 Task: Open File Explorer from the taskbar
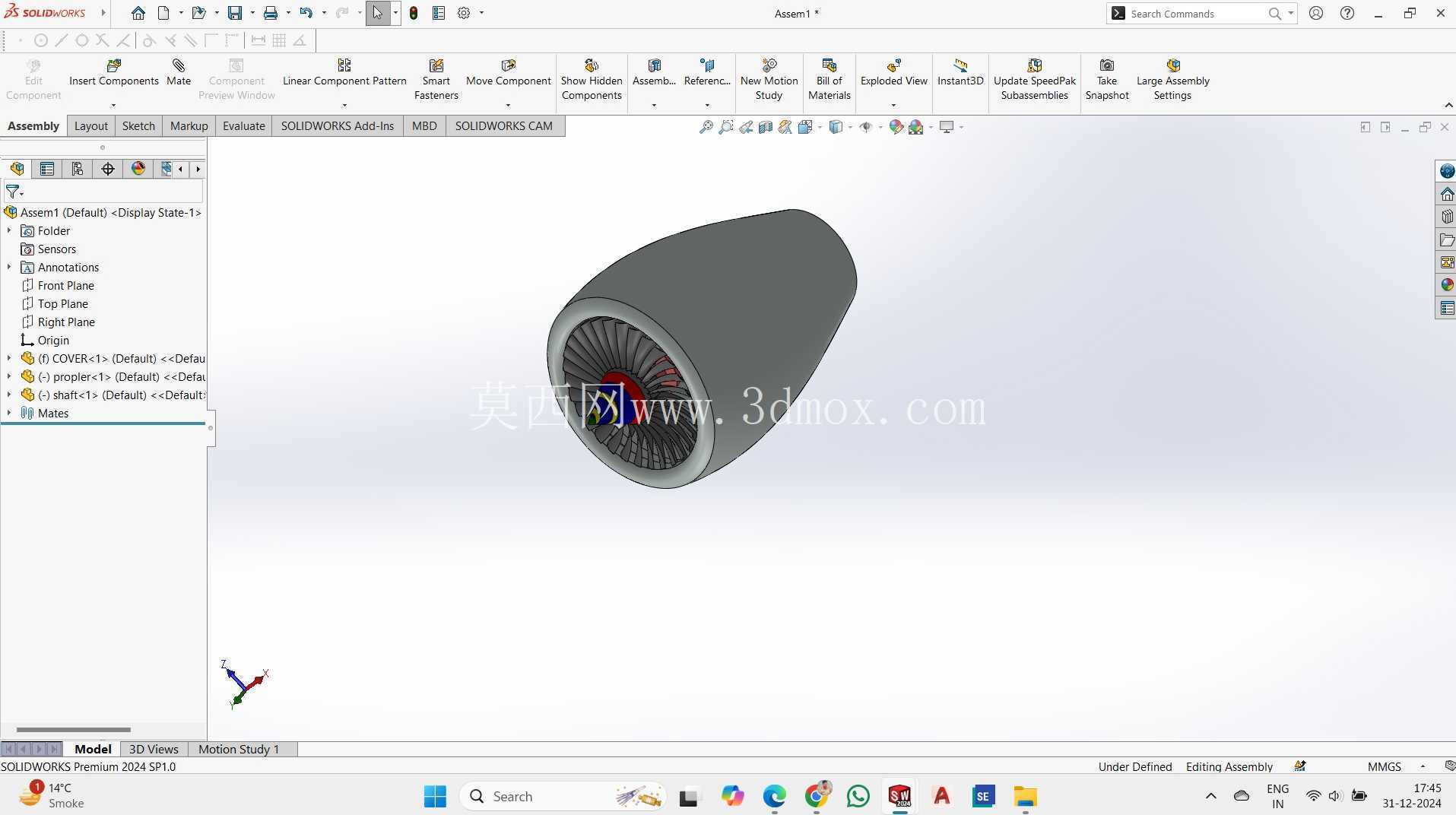click(1025, 796)
